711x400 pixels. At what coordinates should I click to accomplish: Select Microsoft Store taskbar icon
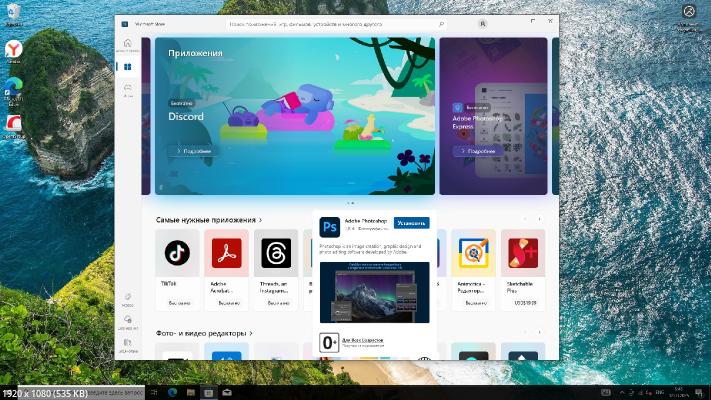tap(209, 392)
